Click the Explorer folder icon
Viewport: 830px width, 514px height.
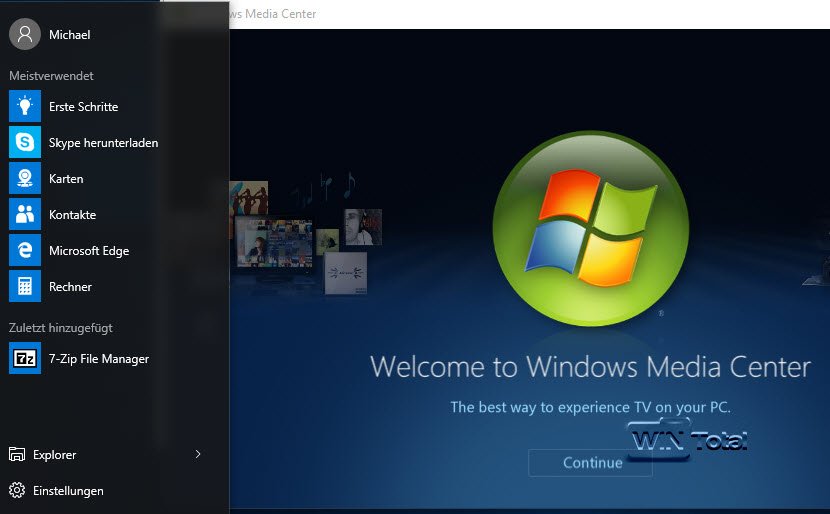17,454
